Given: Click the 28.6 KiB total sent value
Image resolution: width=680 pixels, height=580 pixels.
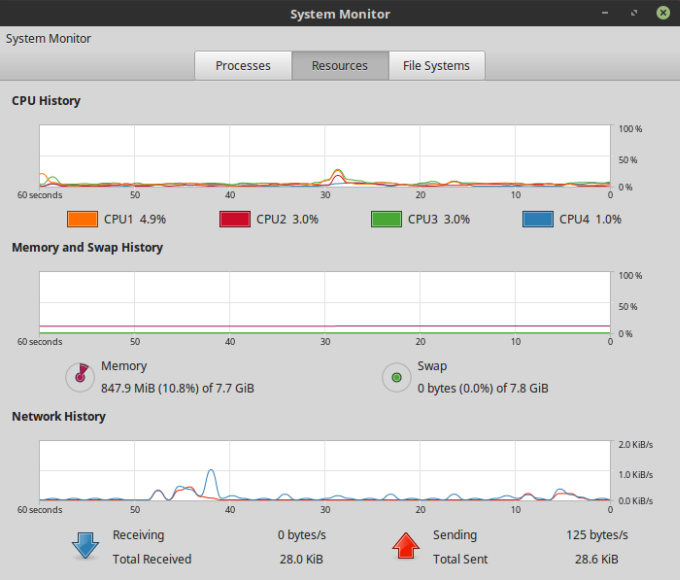Looking at the screenshot, I should click(597, 559).
